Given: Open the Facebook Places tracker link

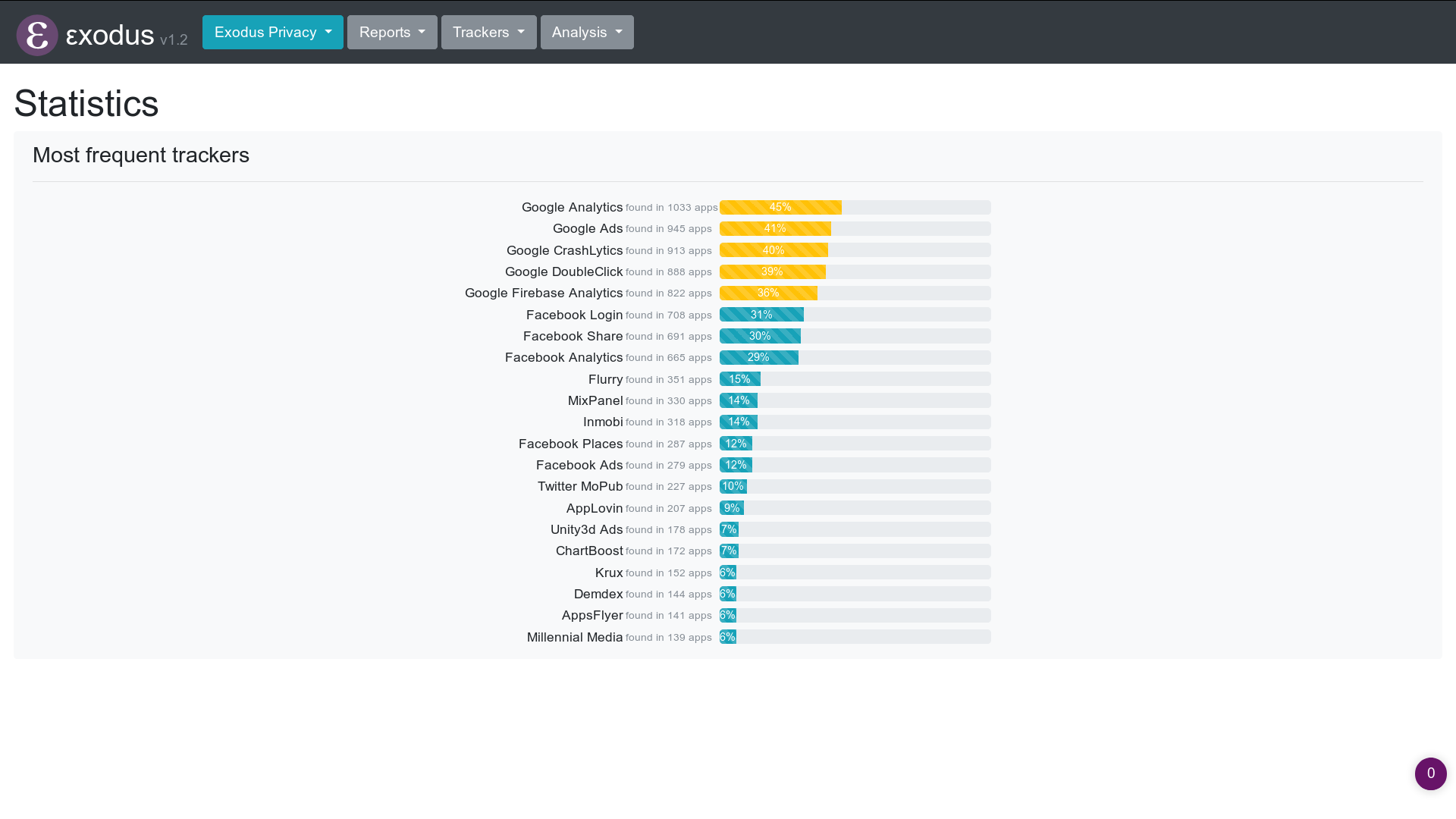Looking at the screenshot, I should point(570,444).
